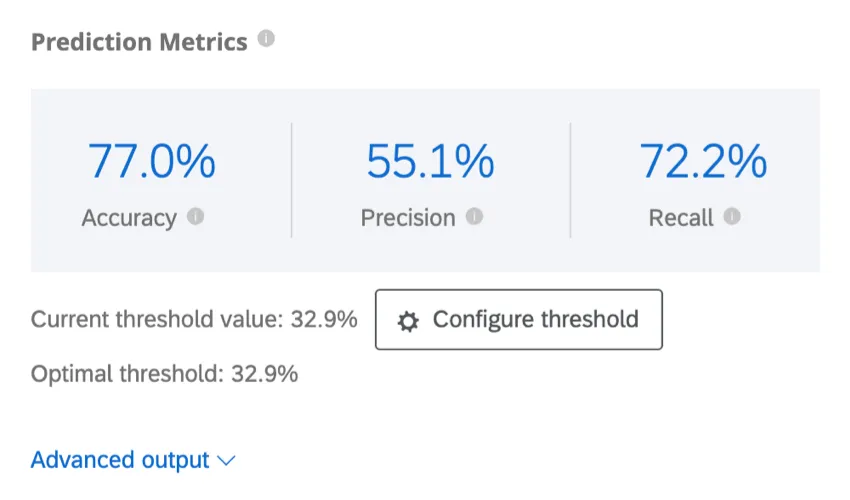This screenshot has height=500, width=850.
Task: Select the optimal threshold 32.9% number
Action: point(265,375)
